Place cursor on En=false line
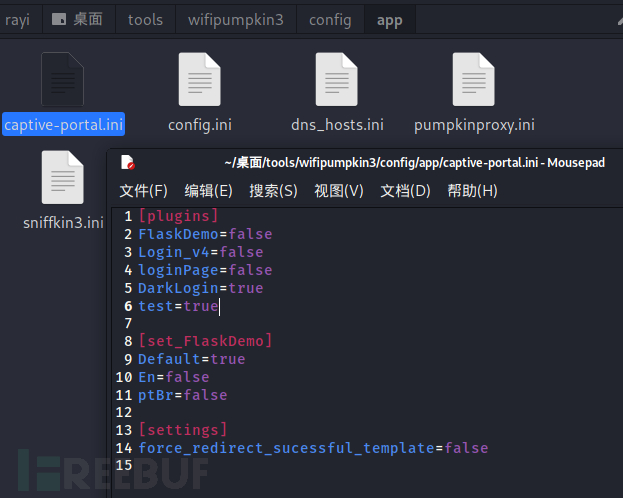 point(174,377)
